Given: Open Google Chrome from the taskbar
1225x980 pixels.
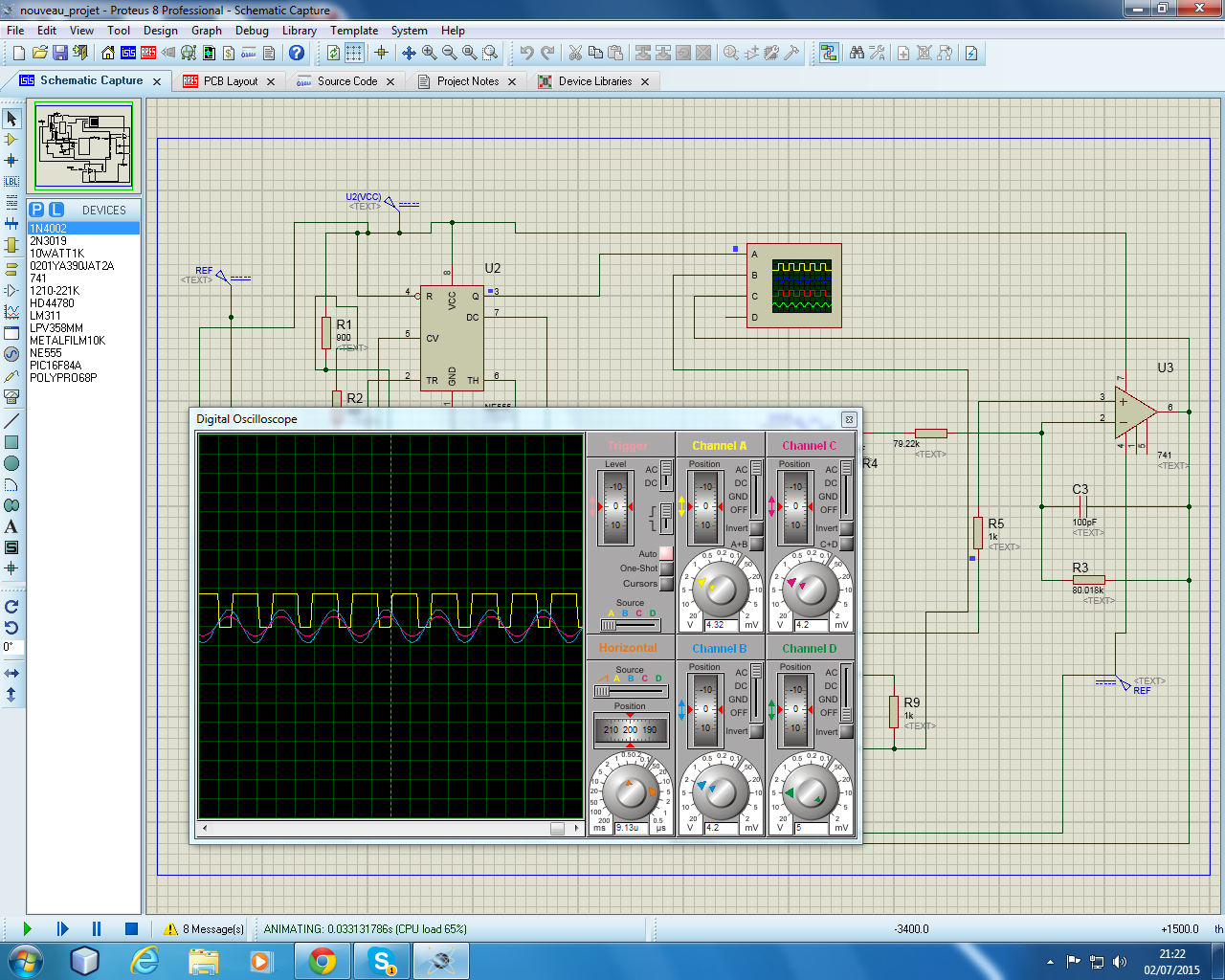Looking at the screenshot, I should [323, 960].
